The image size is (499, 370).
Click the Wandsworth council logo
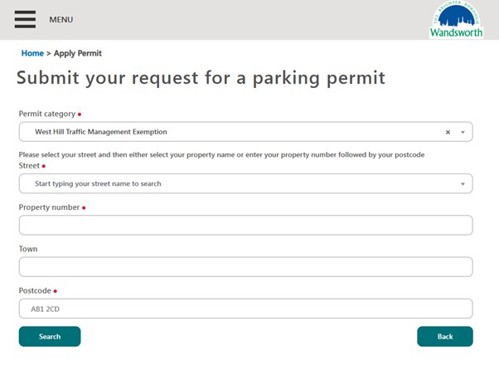456,20
